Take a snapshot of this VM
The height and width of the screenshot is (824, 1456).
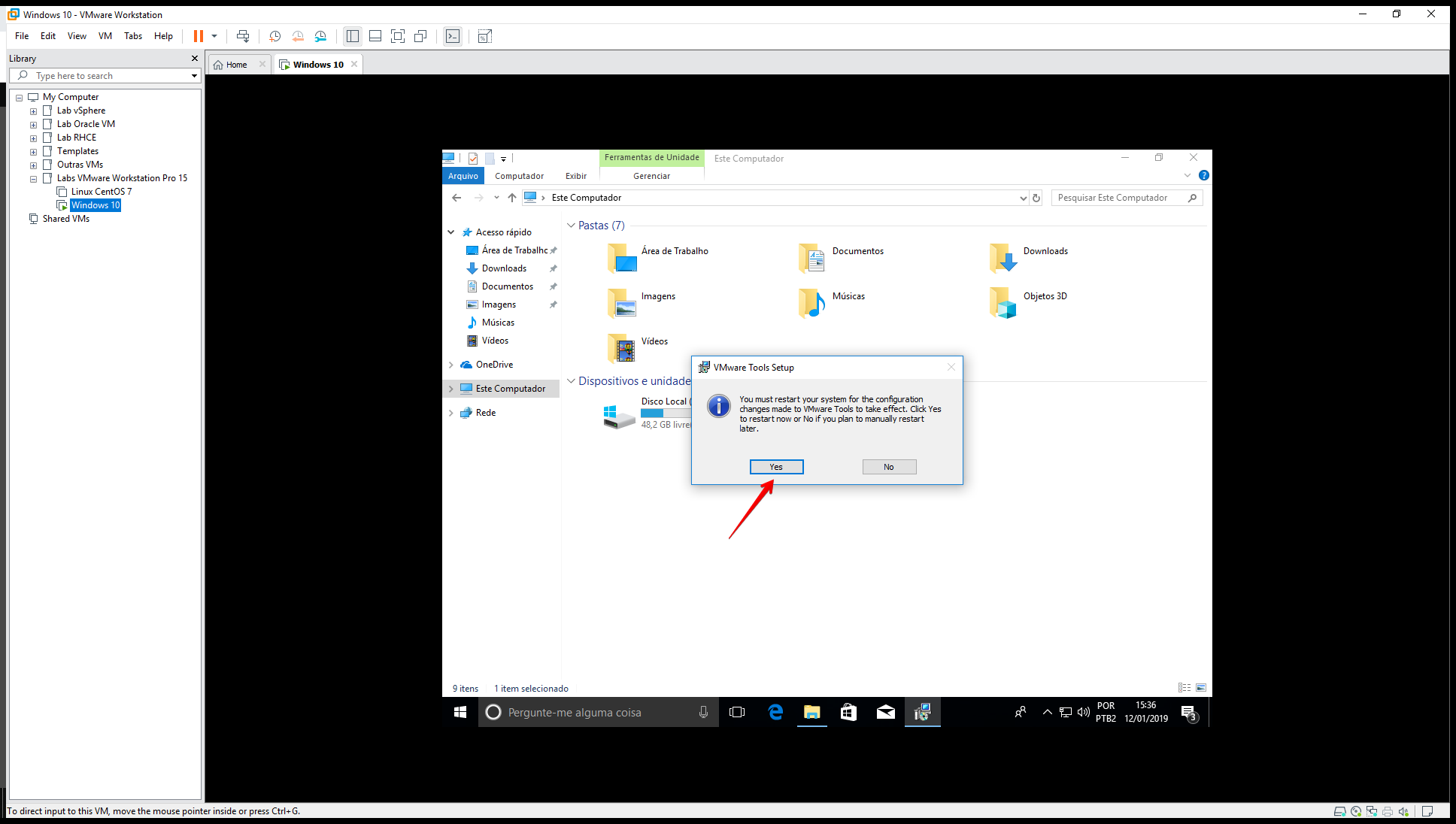(275, 36)
